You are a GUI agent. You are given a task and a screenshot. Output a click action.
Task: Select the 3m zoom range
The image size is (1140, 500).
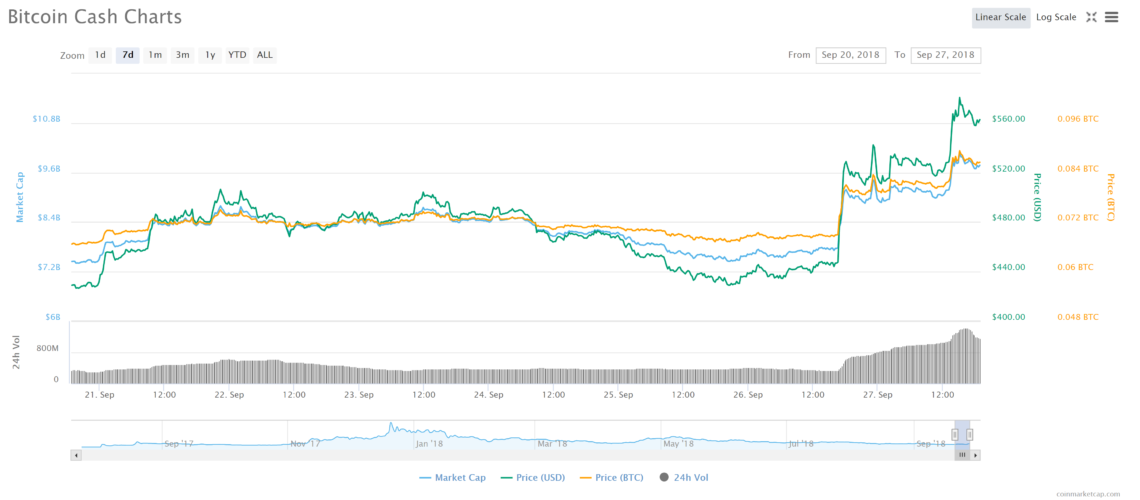click(x=182, y=55)
